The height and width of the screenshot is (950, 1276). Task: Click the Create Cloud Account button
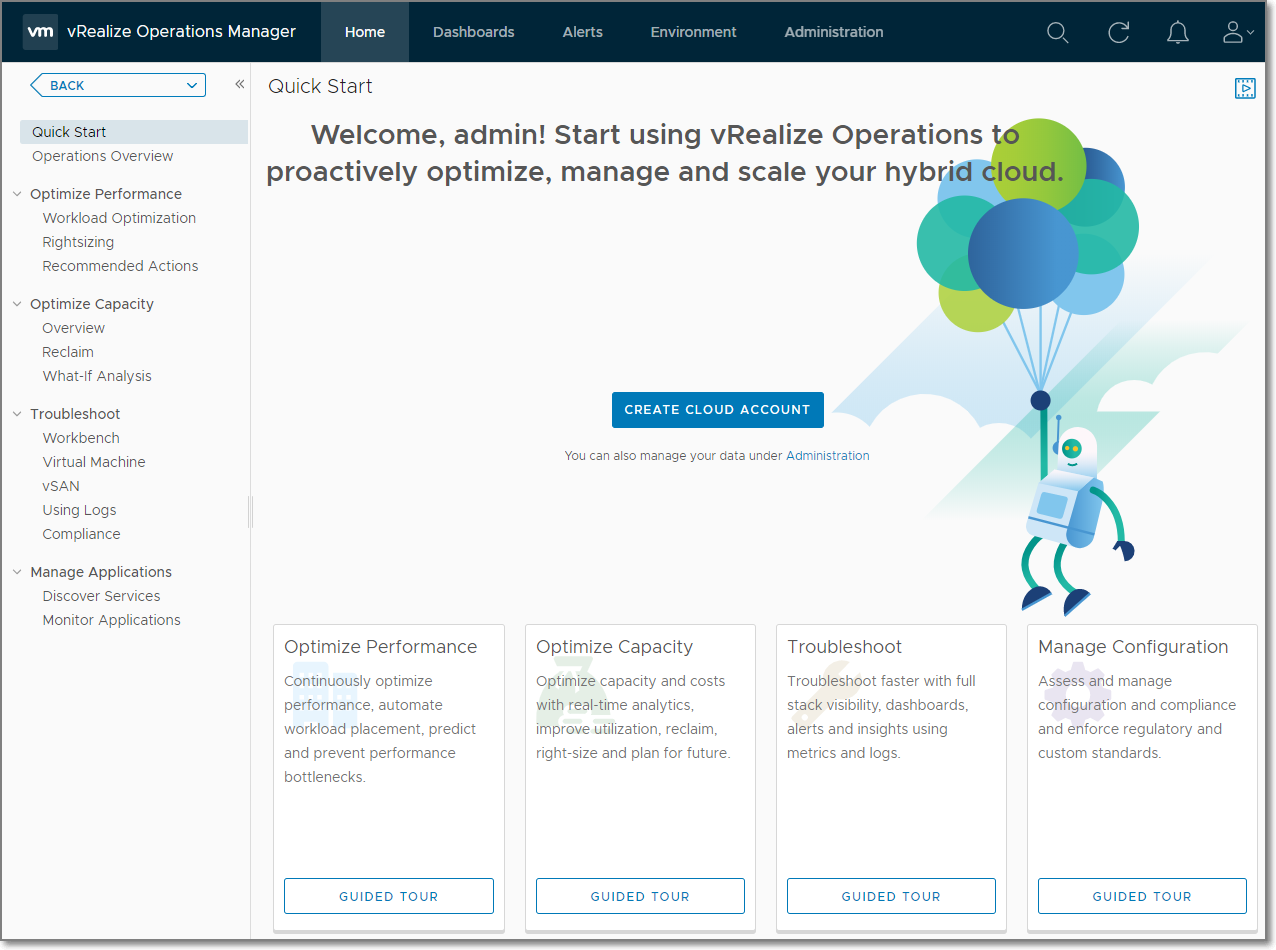point(717,410)
